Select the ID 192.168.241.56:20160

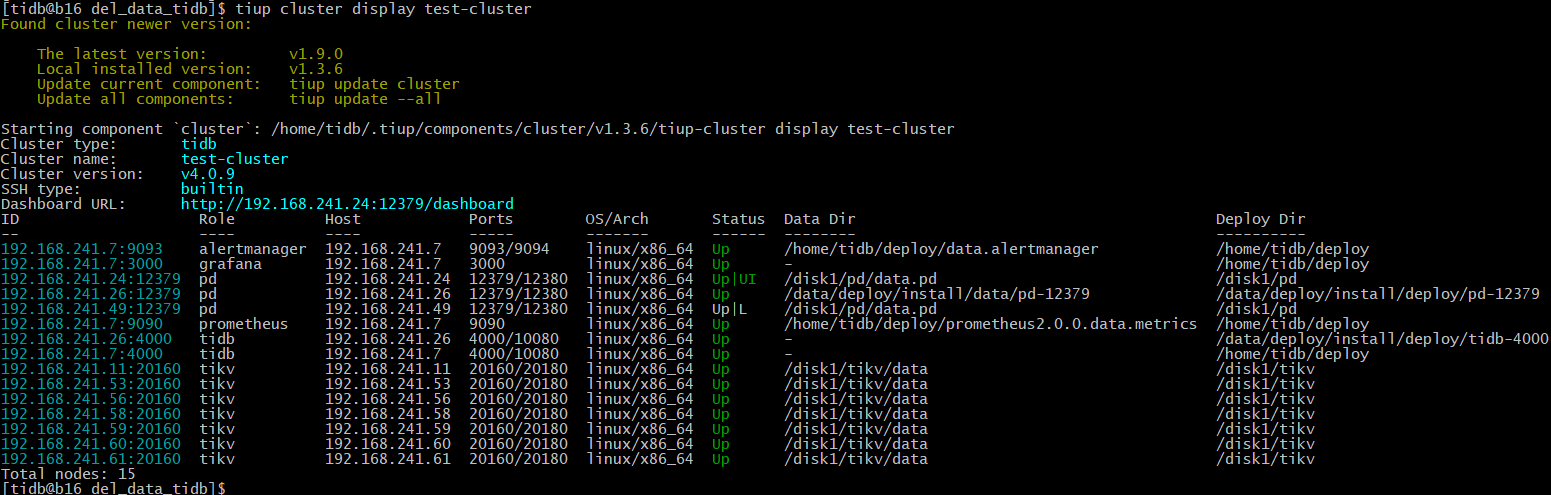91,399
